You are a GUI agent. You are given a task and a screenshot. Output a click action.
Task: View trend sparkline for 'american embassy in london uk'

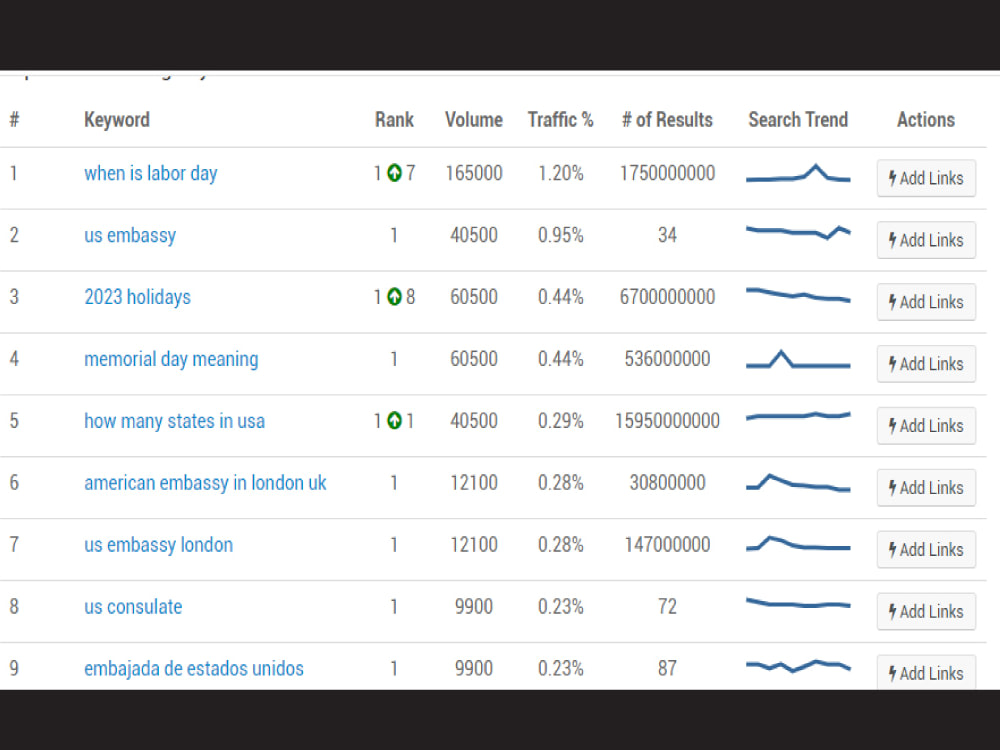coord(798,483)
